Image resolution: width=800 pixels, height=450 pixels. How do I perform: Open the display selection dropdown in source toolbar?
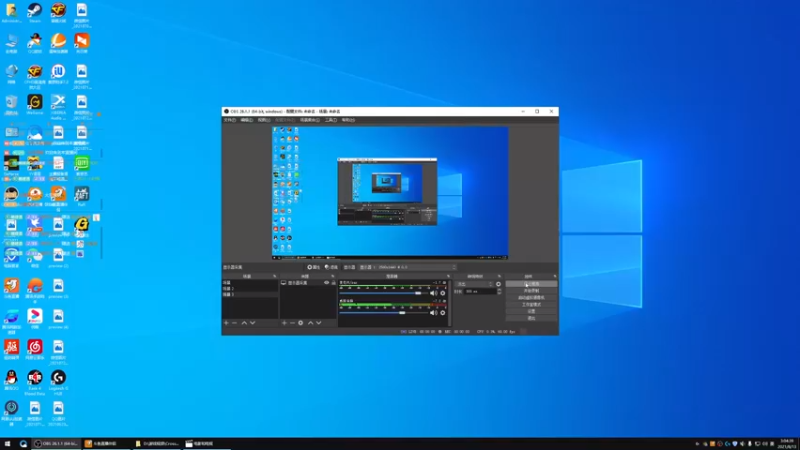point(408,267)
